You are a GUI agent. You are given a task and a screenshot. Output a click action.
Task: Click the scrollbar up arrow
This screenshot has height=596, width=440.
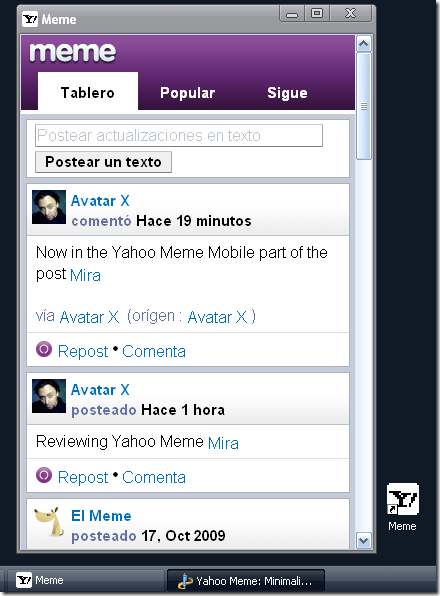364,44
